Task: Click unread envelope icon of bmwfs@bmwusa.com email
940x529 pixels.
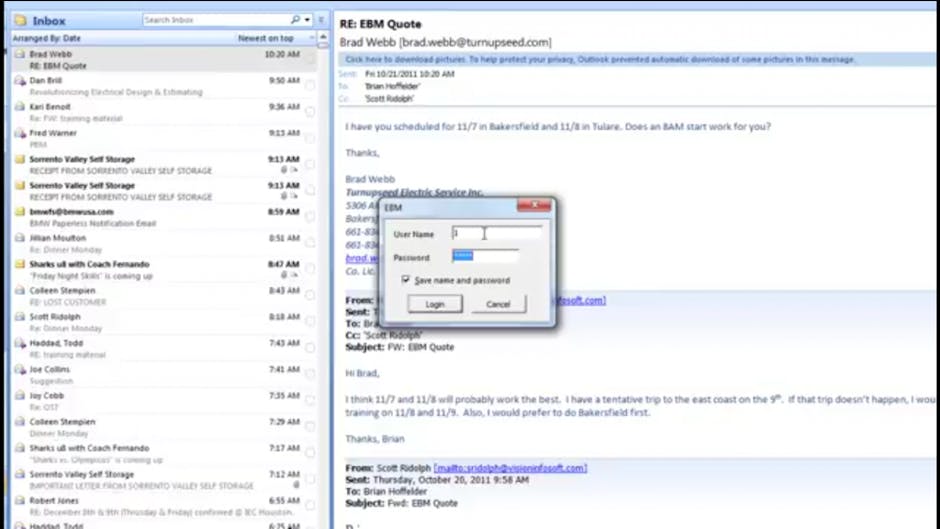Action: (20, 212)
